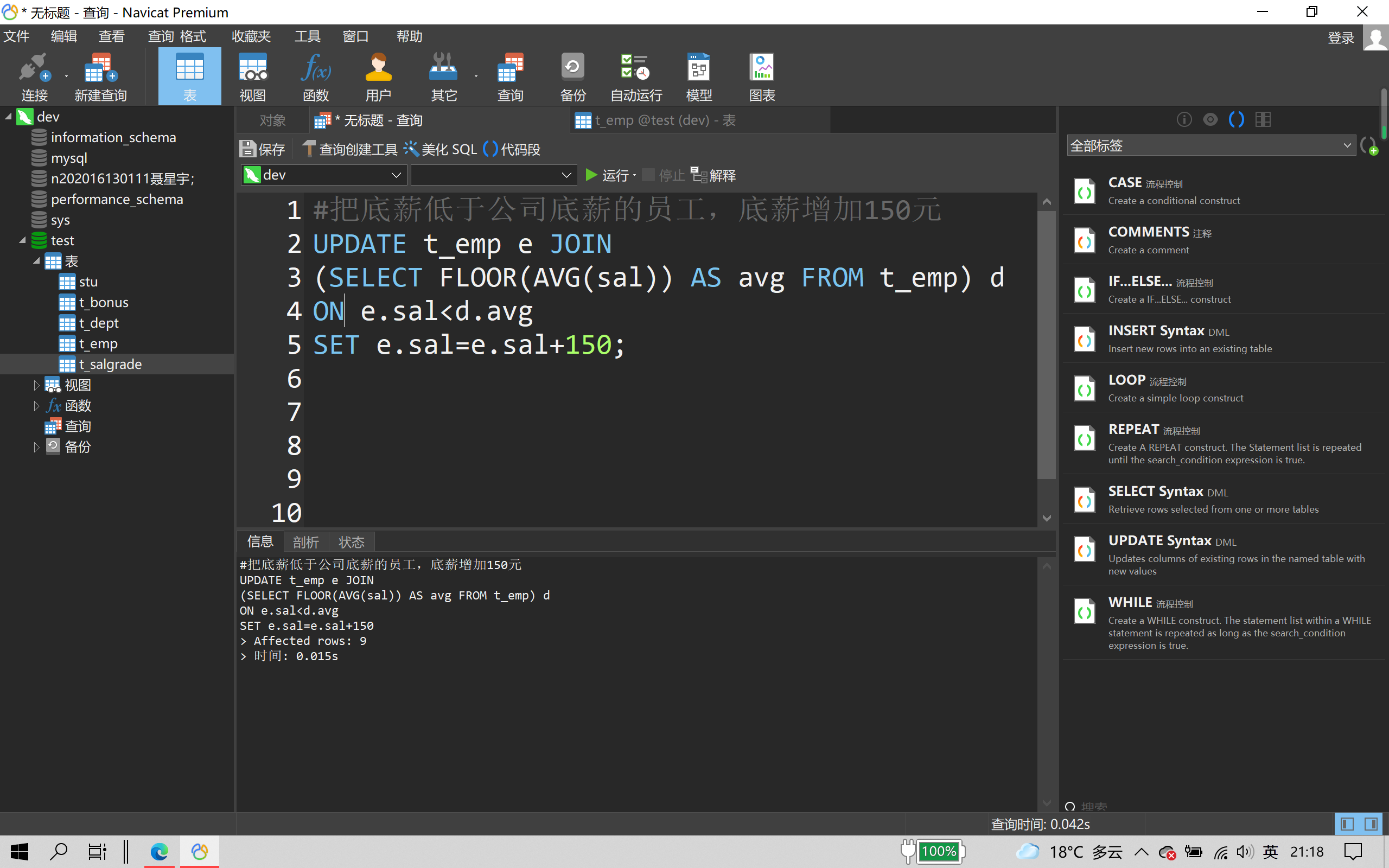The width and height of the screenshot is (1389, 868).
Task: Click the Explain (解释) button
Action: click(x=713, y=175)
